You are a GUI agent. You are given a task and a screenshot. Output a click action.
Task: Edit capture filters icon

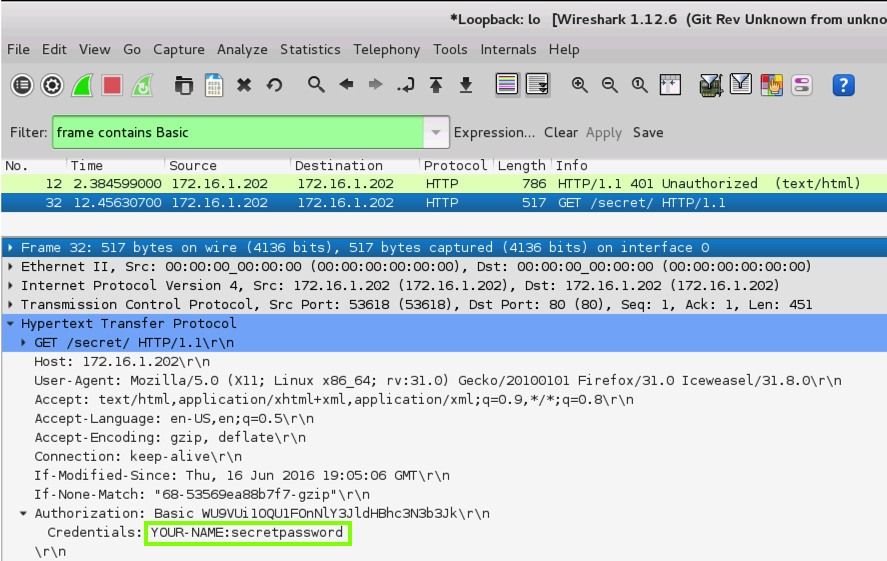coord(711,85)
